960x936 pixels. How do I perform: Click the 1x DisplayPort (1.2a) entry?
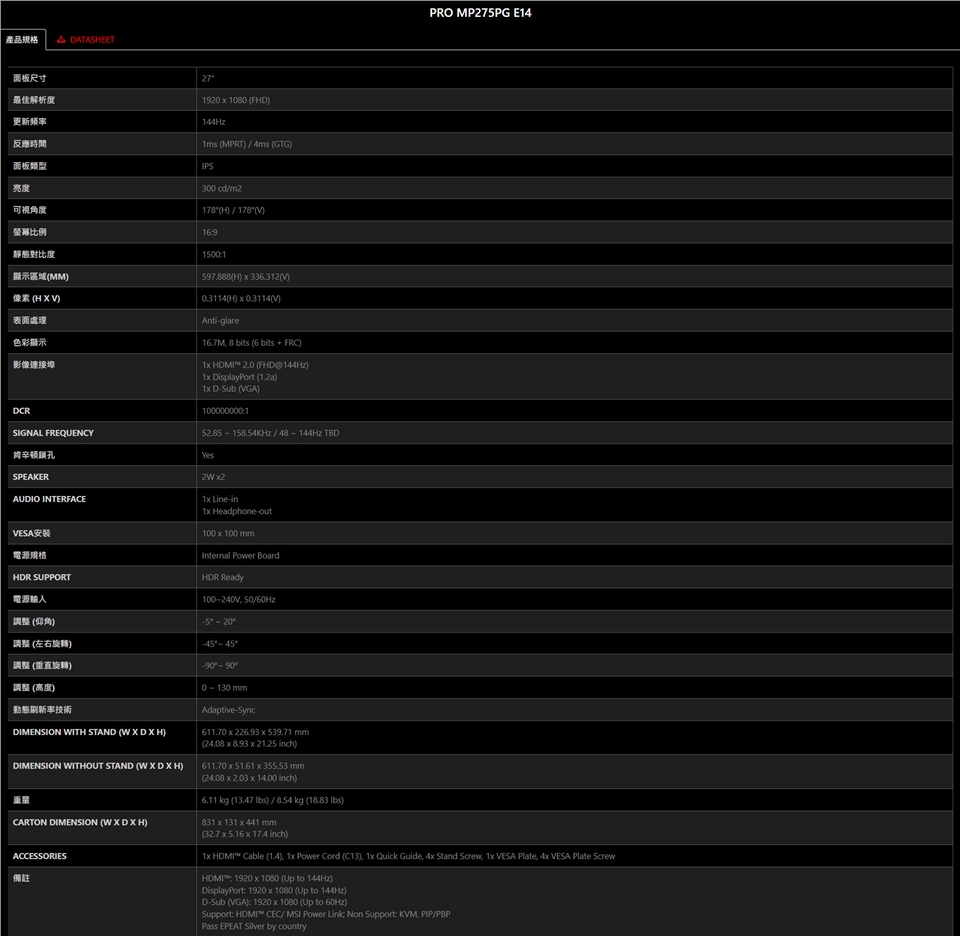click(239, 377)
